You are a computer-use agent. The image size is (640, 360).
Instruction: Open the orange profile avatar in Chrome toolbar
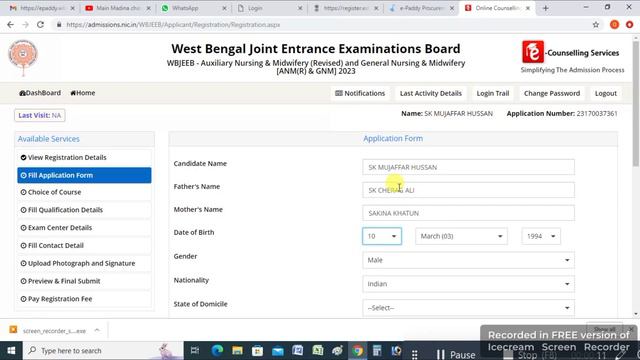click(x=614, y=24)
